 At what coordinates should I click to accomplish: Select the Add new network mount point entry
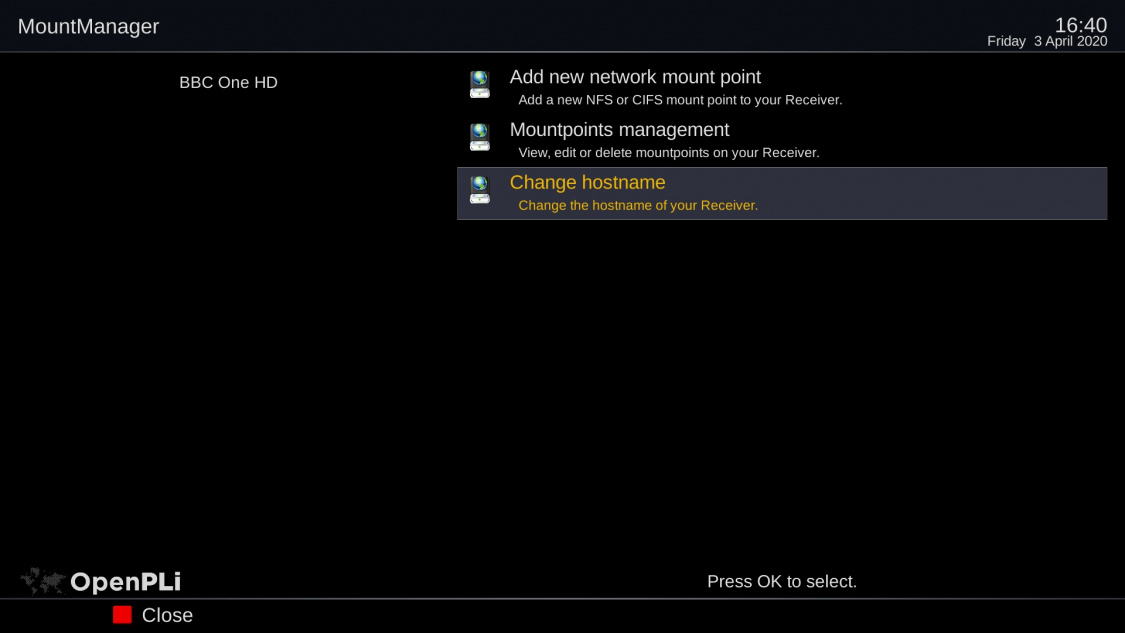pyautogui.click(x=635, y=77)
